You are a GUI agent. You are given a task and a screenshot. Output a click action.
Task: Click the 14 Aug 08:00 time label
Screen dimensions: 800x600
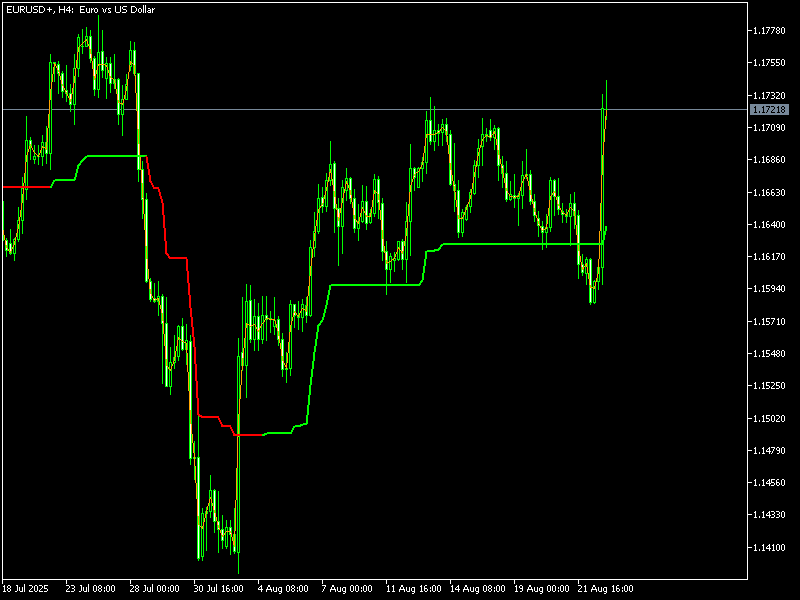[478, 589]
